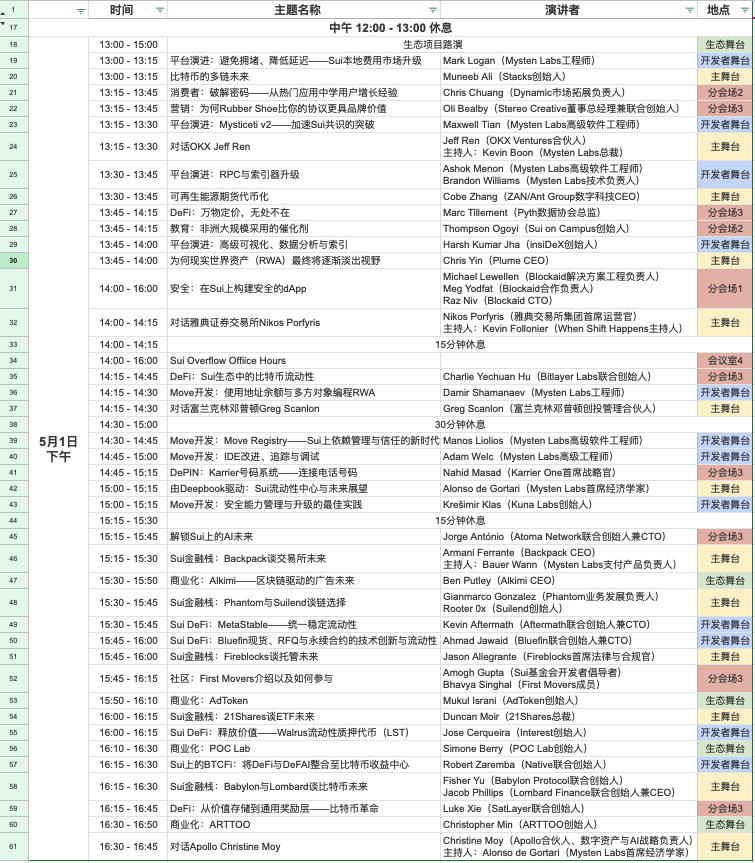
Task: Select the Muneeb Ali (Stacks创始人) cell
Action: (568, 77)
